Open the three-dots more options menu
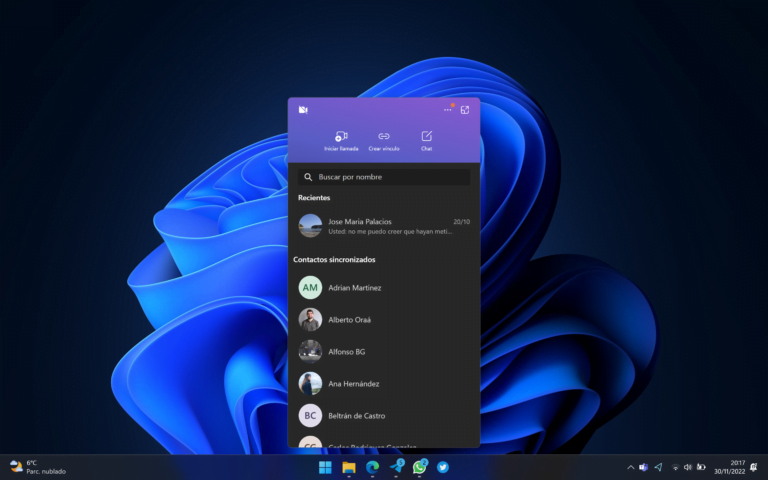The width and height of the screenshot is (768, 480). (x=448, y=110)
